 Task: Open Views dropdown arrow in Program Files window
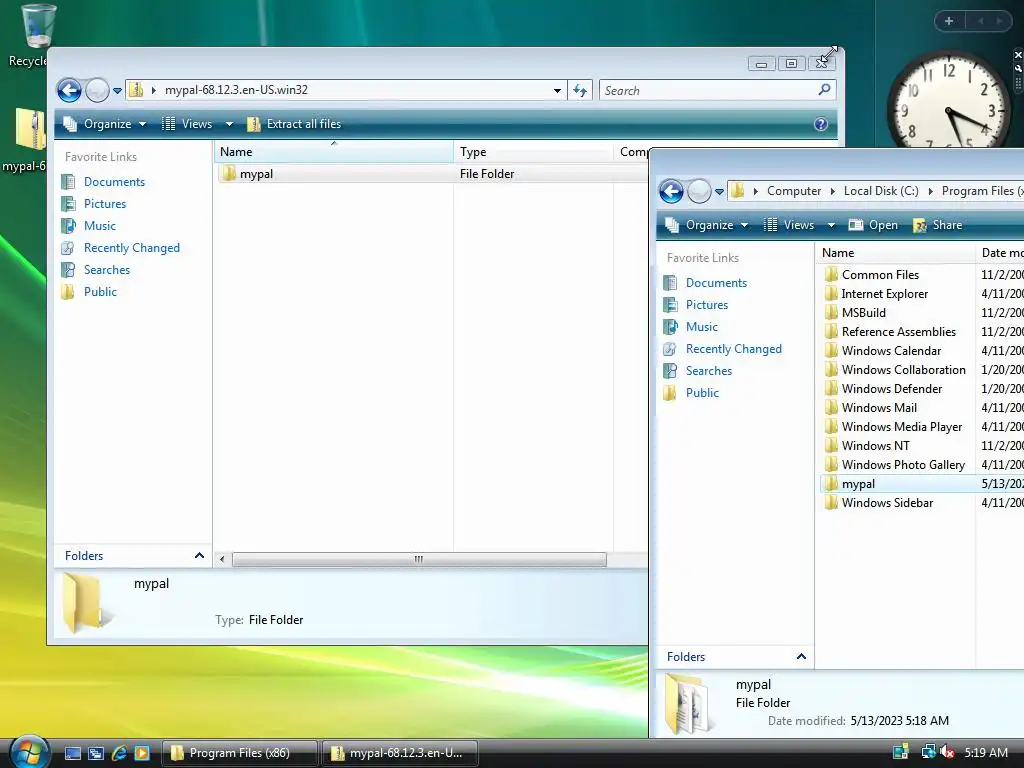tap(831, 225)
